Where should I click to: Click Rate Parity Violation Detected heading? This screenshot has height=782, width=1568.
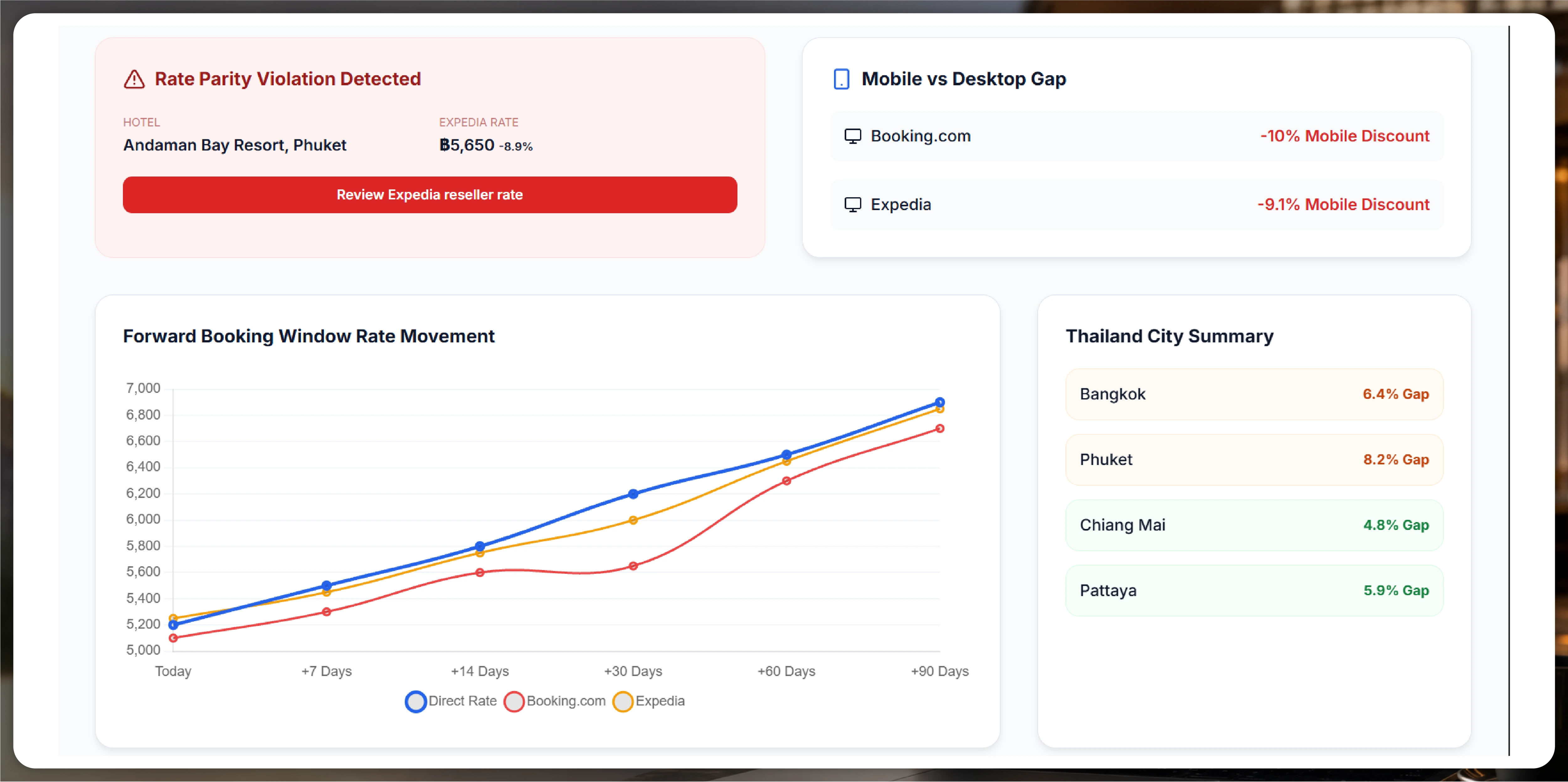coord(287,79)
